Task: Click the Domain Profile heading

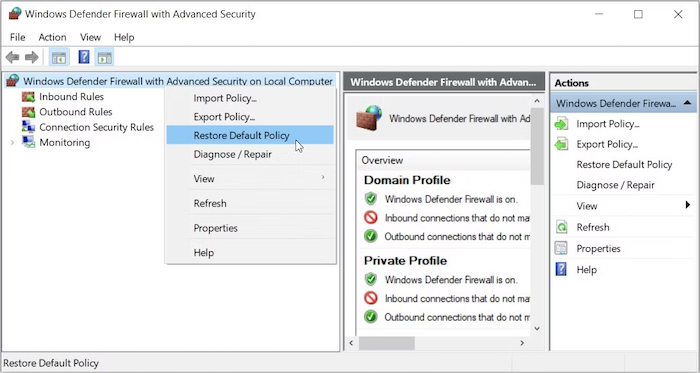Action: pos(407,180)
